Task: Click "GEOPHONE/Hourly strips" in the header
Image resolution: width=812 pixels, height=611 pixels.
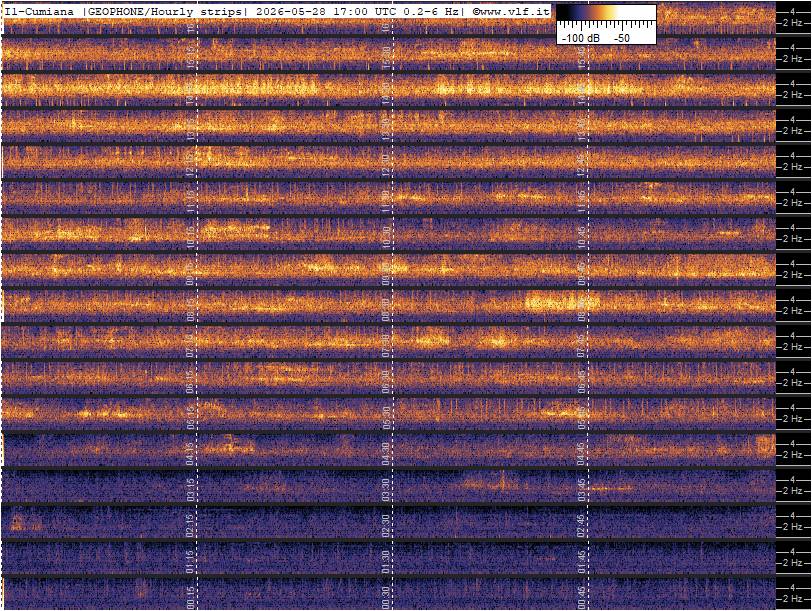Action: (163, 11)
